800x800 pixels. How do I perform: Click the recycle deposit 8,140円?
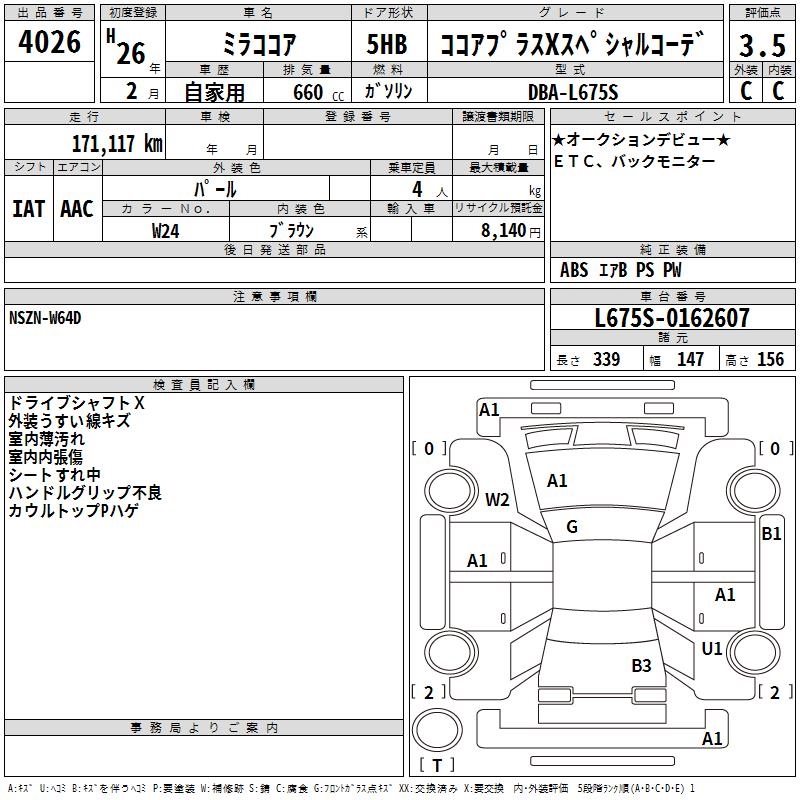[511, 231]
